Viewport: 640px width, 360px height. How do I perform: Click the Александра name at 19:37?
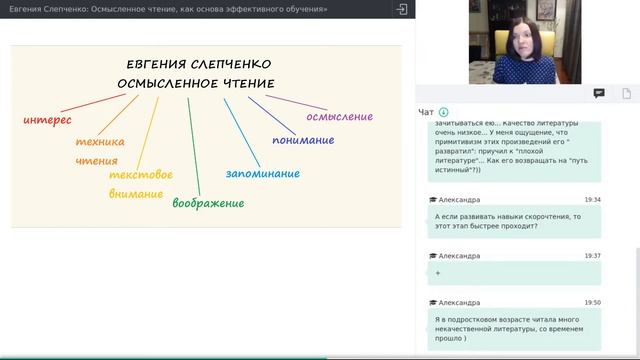click(459, 256)
